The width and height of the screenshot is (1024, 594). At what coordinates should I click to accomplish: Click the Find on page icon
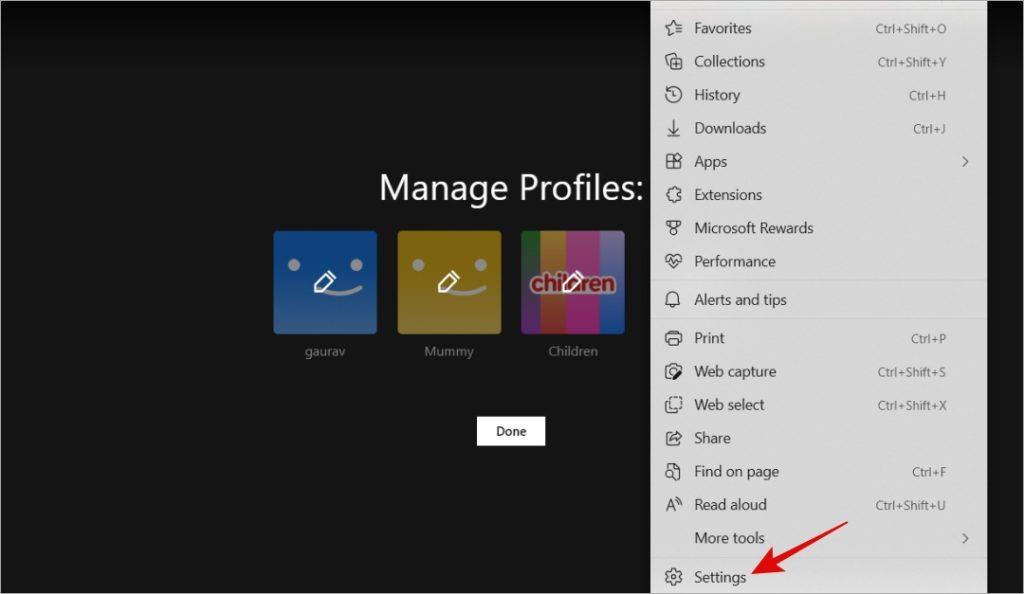tap(673, 471)
